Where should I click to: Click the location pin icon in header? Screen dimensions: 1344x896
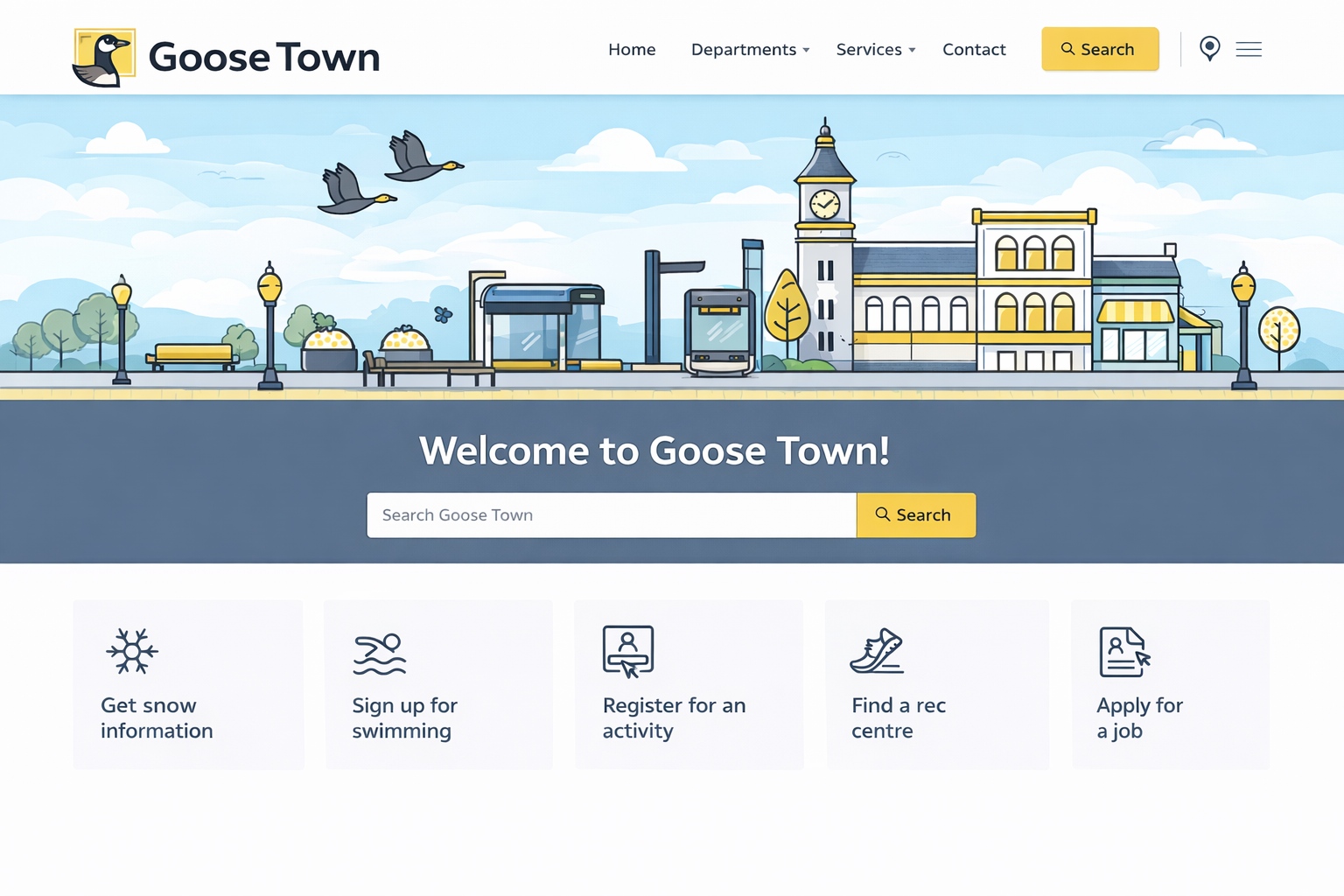pyautogui.click(x=1209, y=49)
